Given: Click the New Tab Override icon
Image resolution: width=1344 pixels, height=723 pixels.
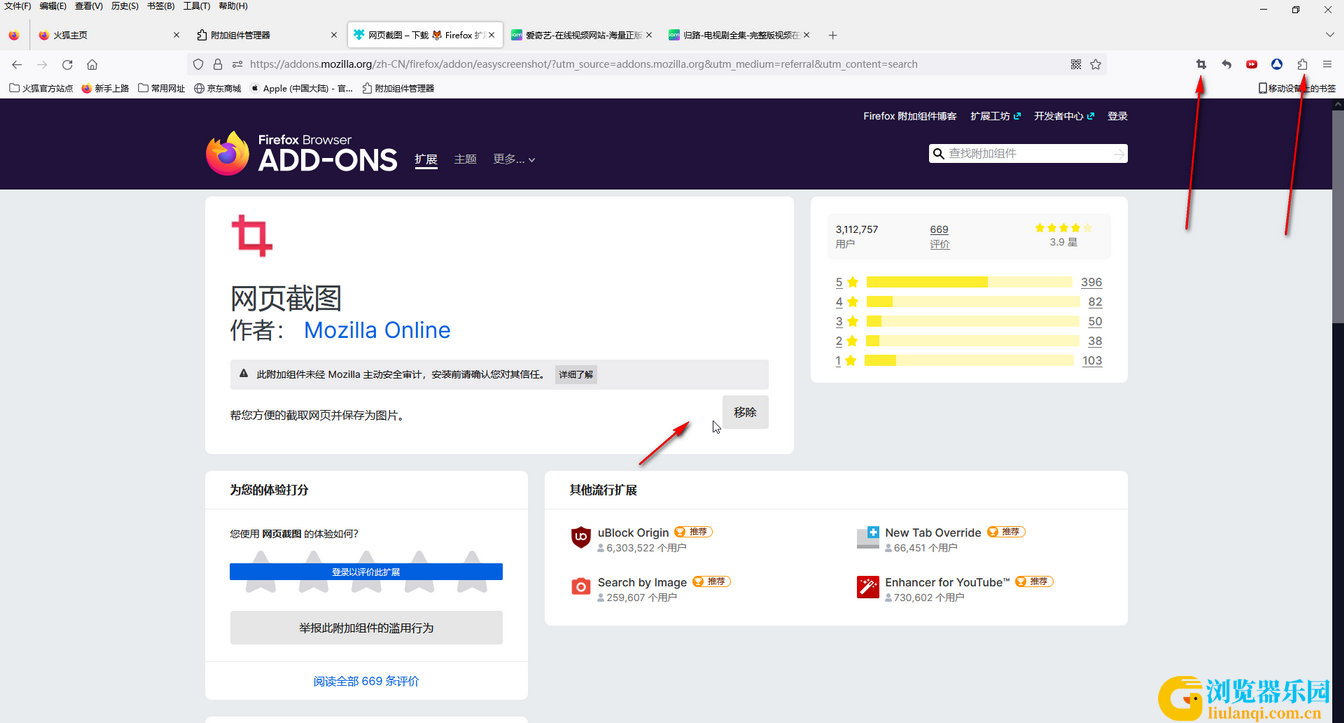Looking at the screenshot, I should click(868, 537).
